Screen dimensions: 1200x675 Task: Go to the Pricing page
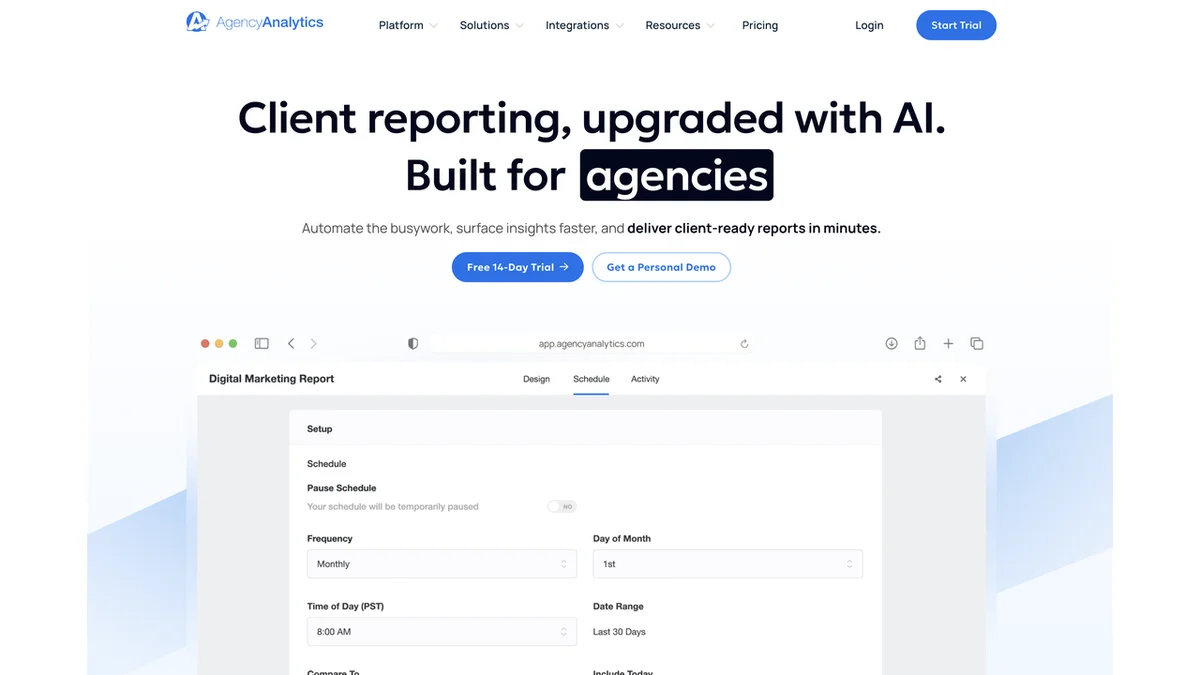[760, 25]
